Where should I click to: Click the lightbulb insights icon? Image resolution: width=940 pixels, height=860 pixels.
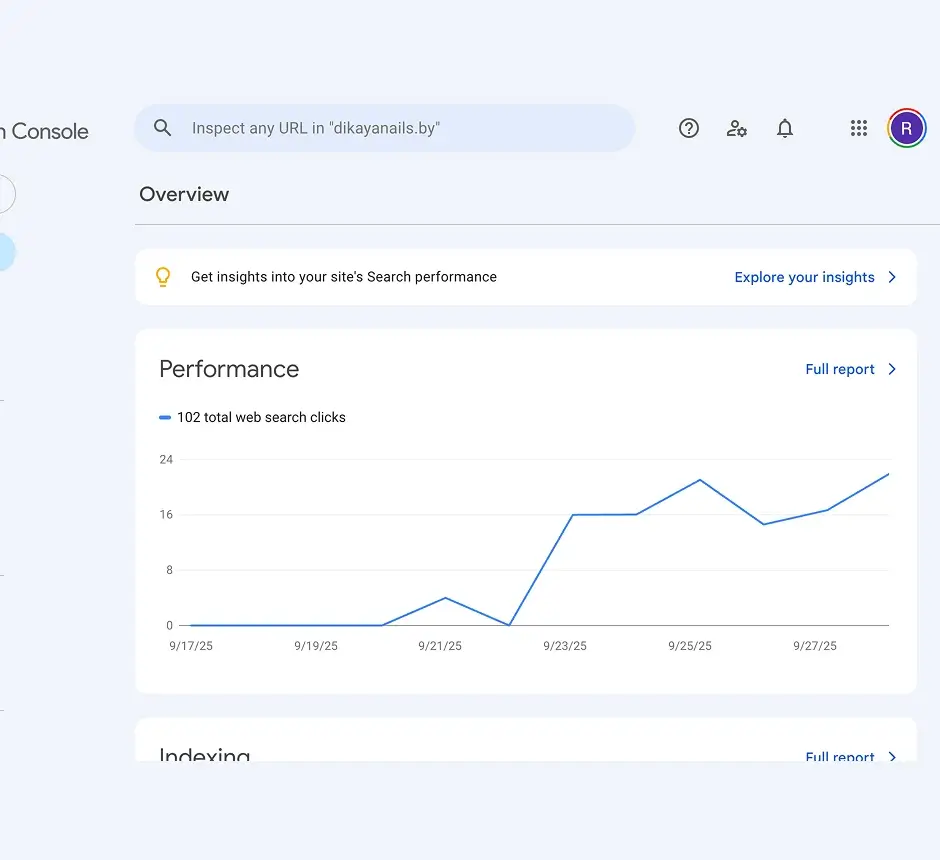pos(163,277)
